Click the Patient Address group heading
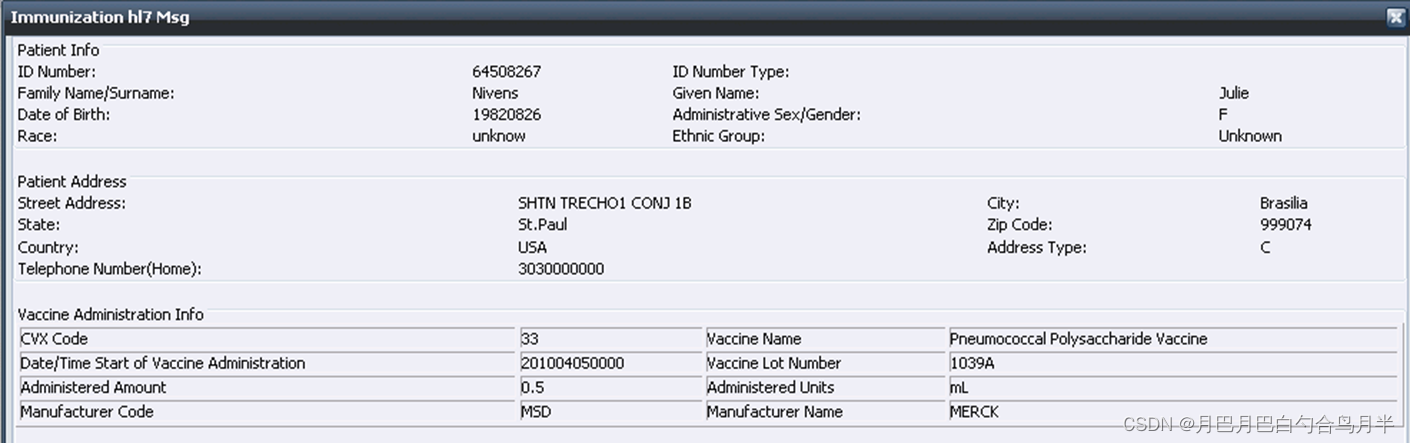The image size is (1410, 443). pyautogui.click(x=72, y=182)
